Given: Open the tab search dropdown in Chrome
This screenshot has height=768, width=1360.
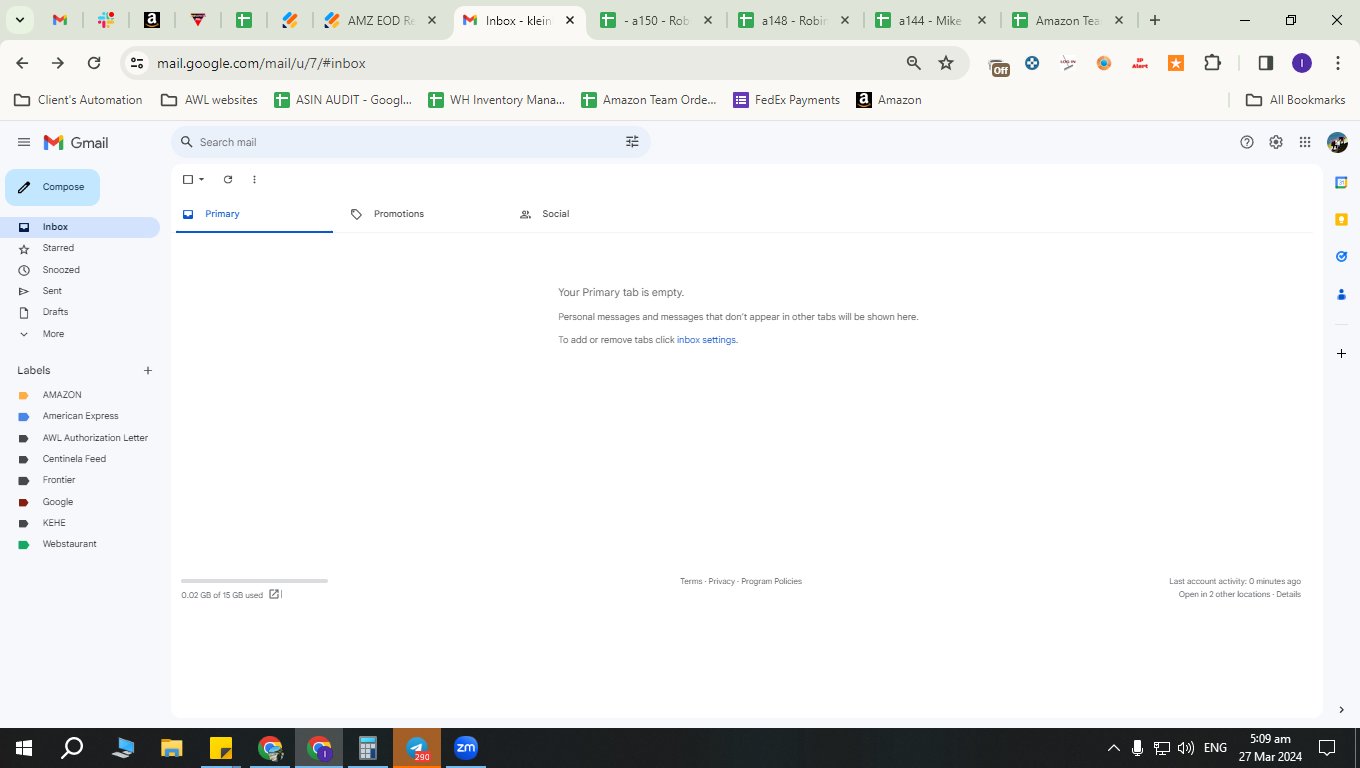Looking at the screenshot, I should (19, 20).
